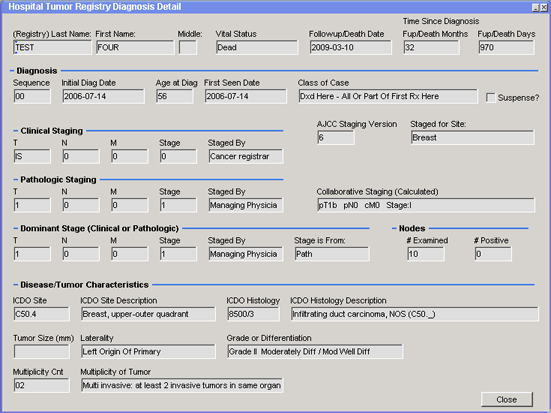
Task: Select the Collaborative Staging calculated field
Action: coord(426,205)
